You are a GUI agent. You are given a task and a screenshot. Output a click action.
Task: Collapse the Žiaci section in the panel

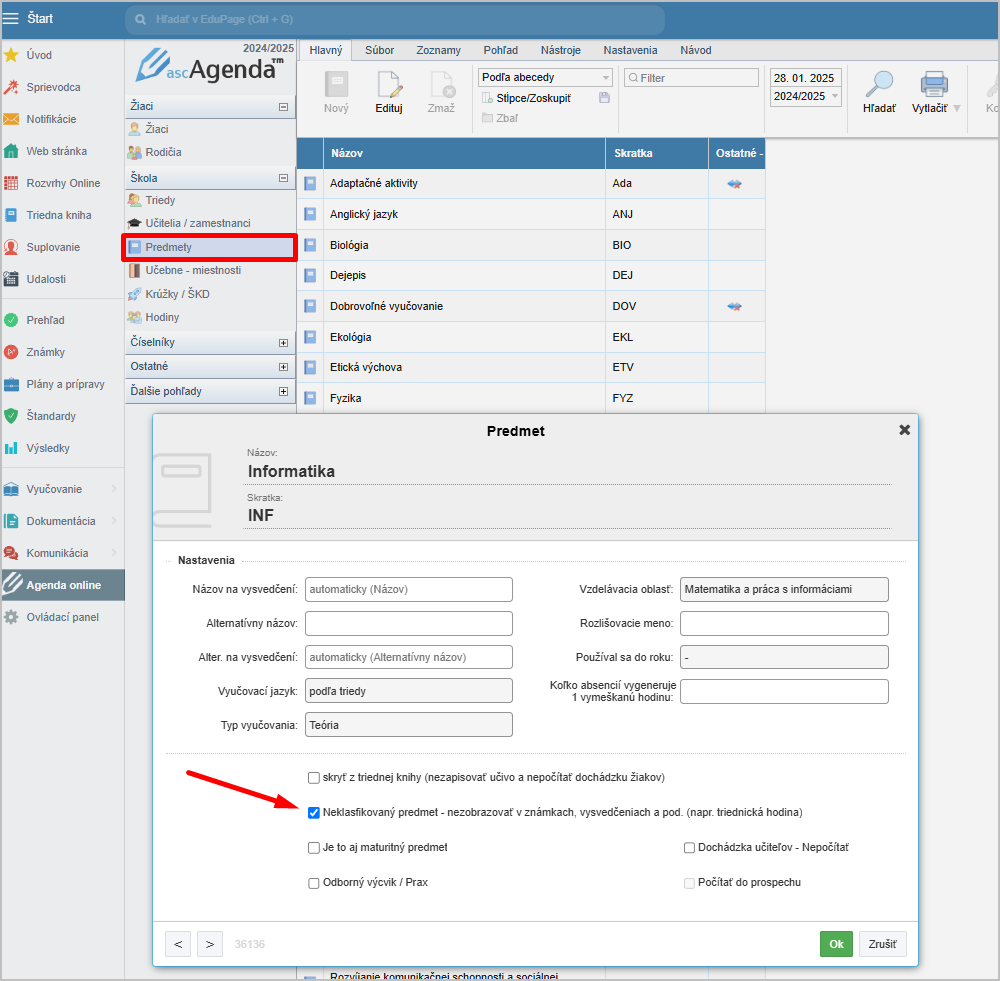pos(283,106)
